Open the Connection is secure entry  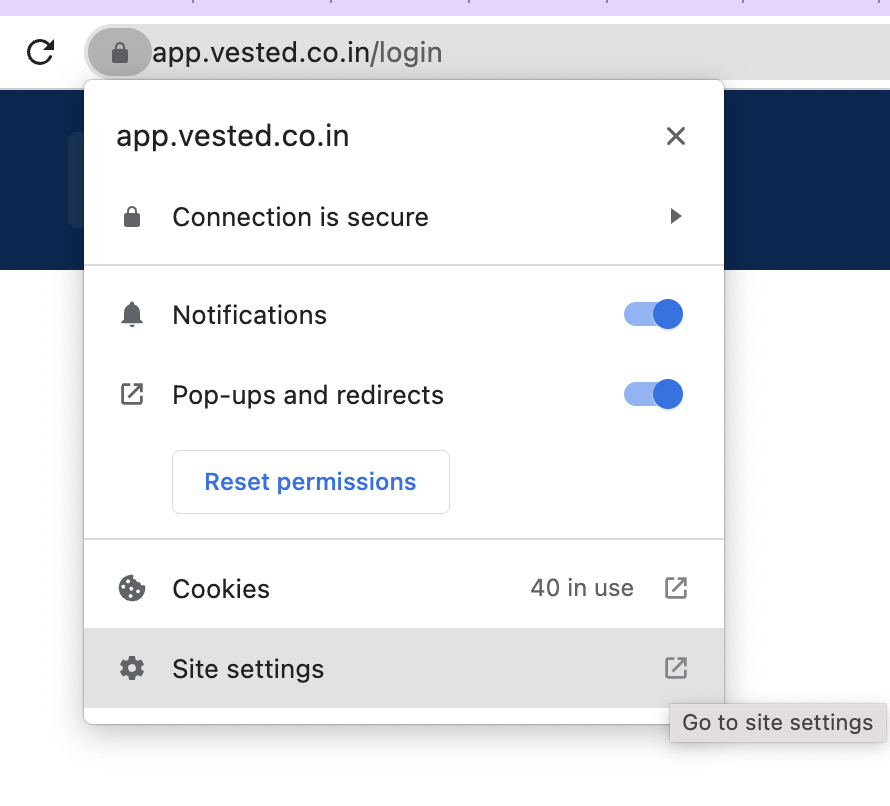pyautogui.click(x=300, y=217)
